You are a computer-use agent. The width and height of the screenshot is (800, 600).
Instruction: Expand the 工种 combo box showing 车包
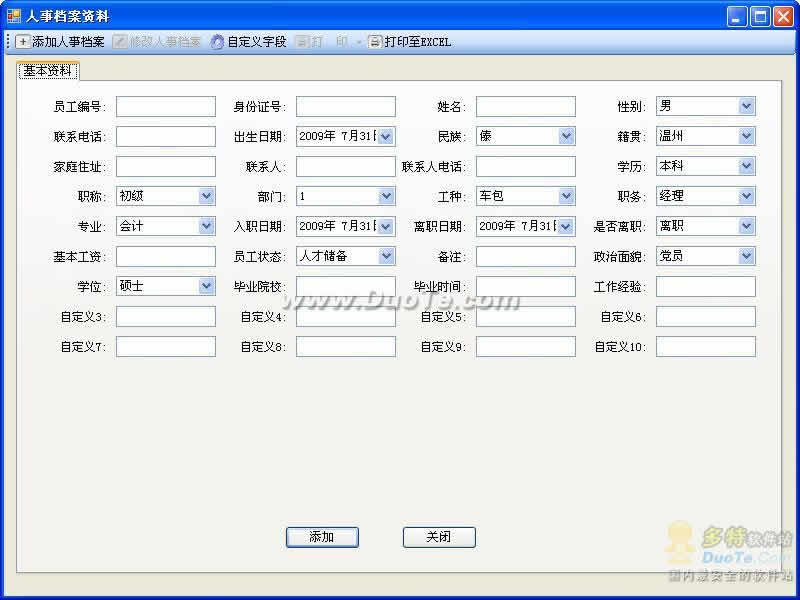pos(526,196)
